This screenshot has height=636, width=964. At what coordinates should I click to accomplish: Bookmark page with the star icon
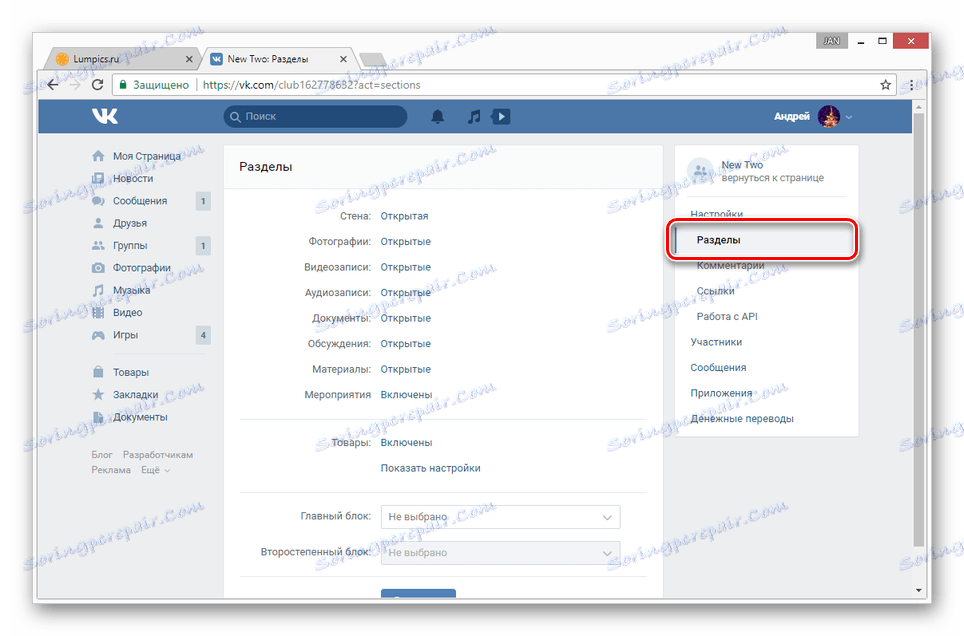885,85
